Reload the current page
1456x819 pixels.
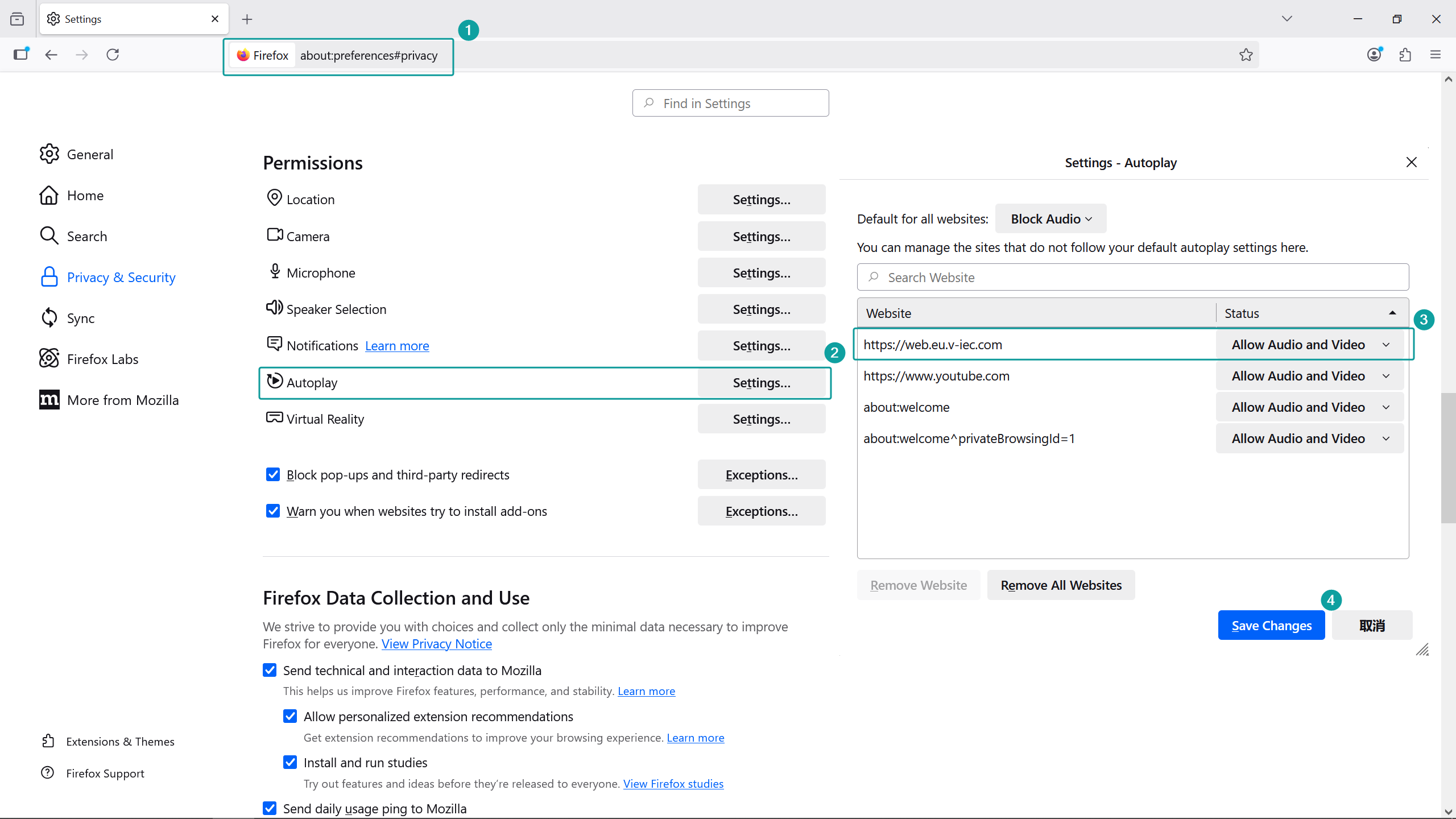pos(113,55)
